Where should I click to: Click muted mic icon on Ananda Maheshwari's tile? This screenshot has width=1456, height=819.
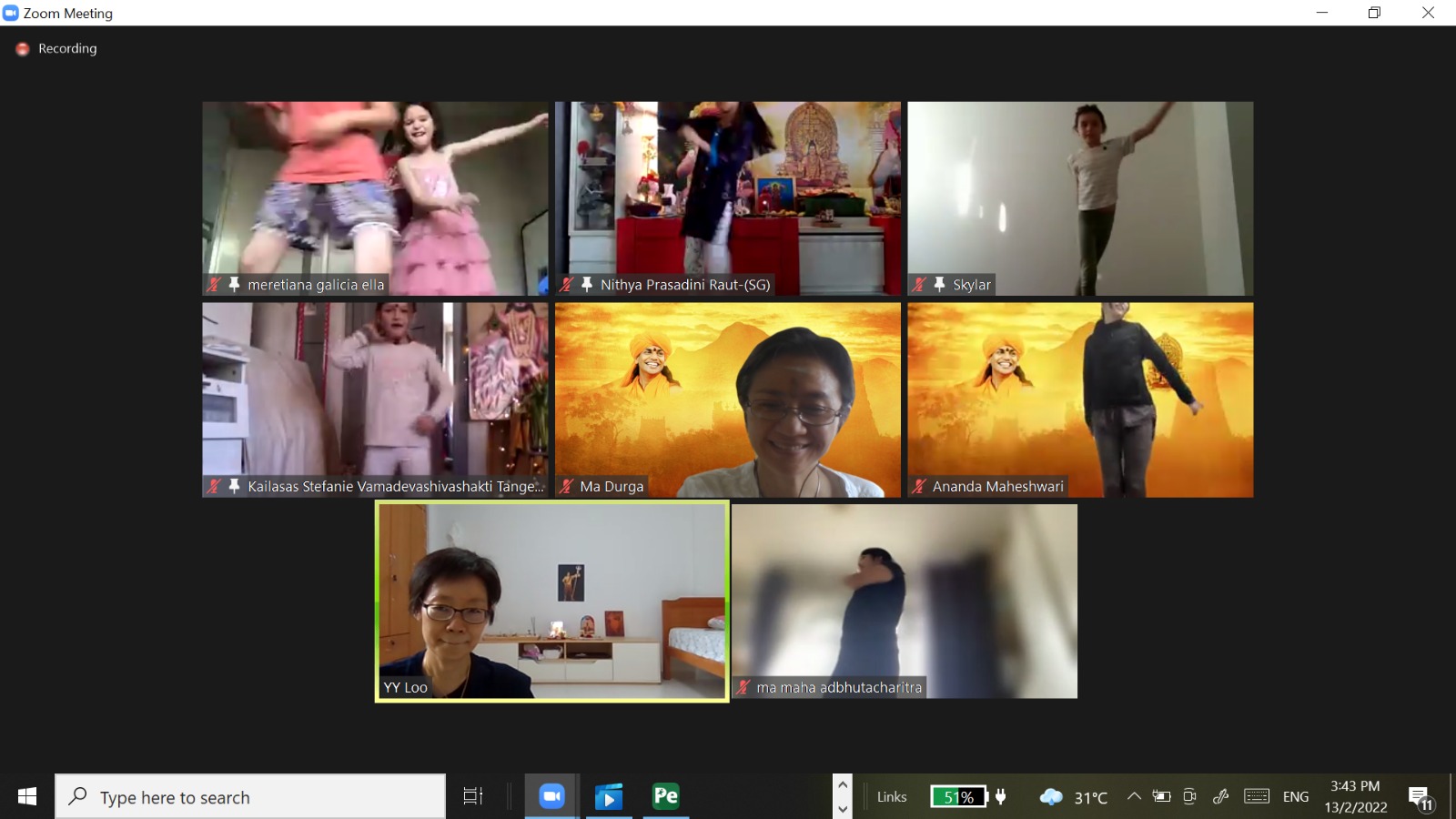pyautogui.click(x=919, y=486)
